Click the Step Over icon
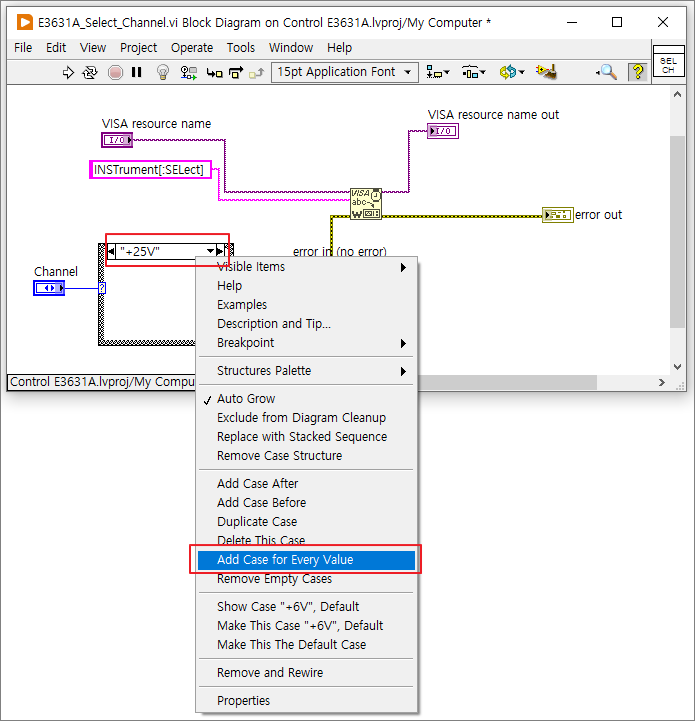The width and height of the screenshot is (695, 721). [236, 73]
